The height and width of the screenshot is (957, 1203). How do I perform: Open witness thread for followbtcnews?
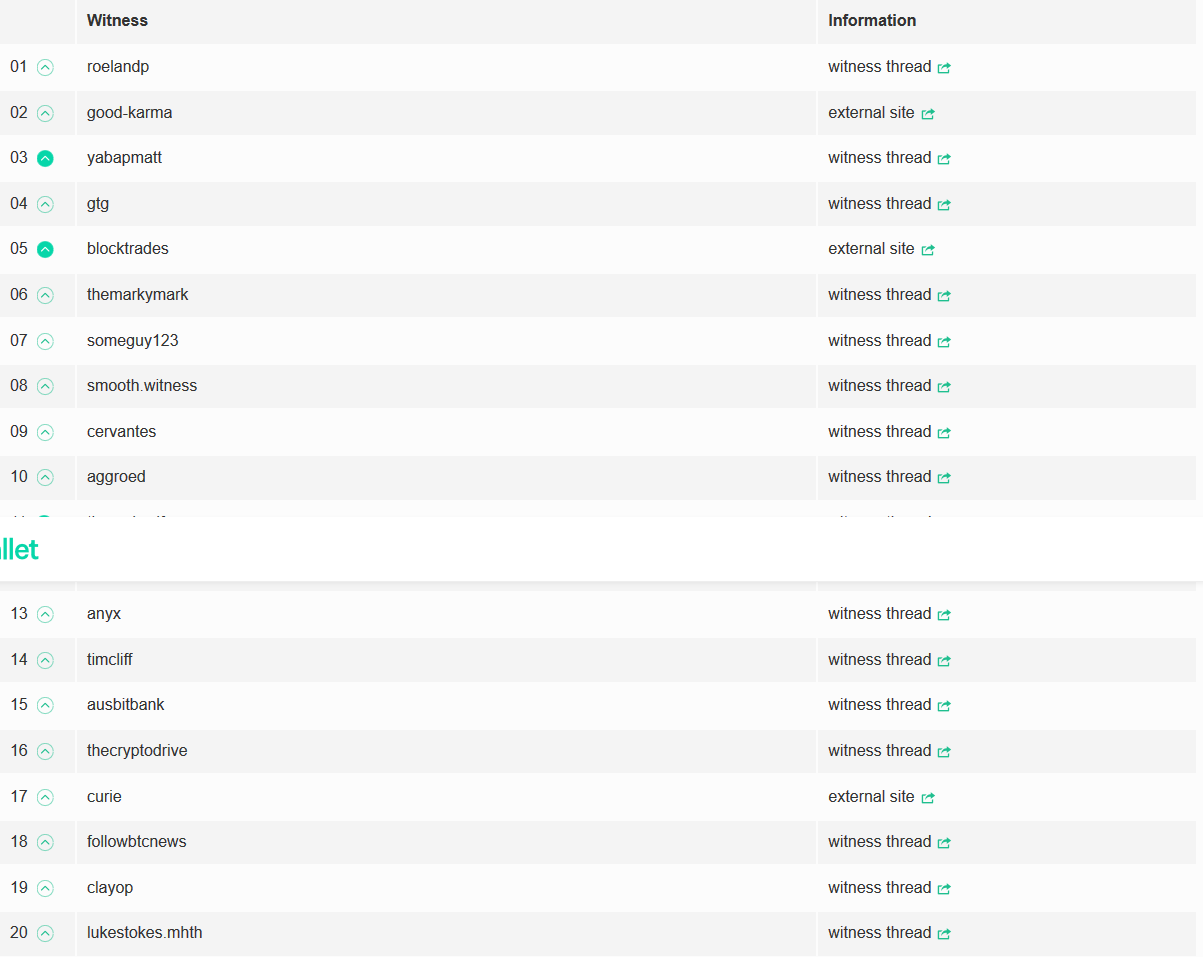tap(889, 842)
